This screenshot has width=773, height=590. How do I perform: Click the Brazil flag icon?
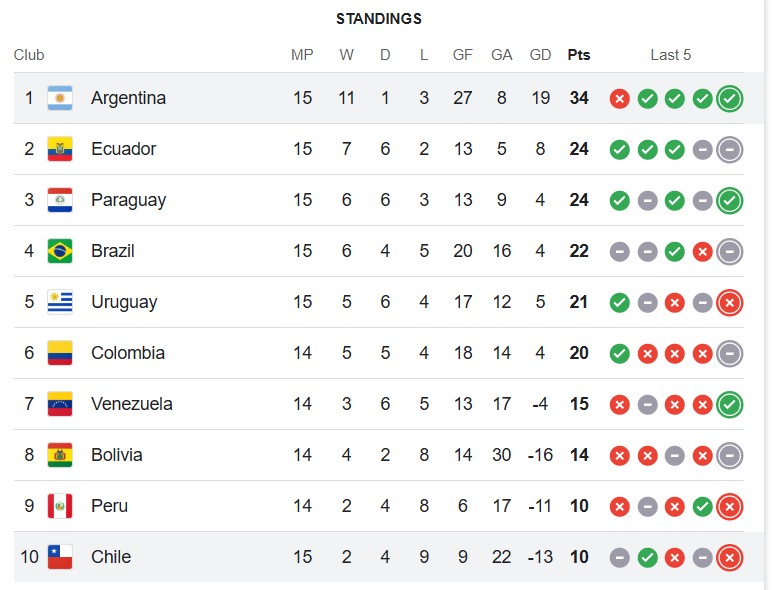click(x=60, y=251)
